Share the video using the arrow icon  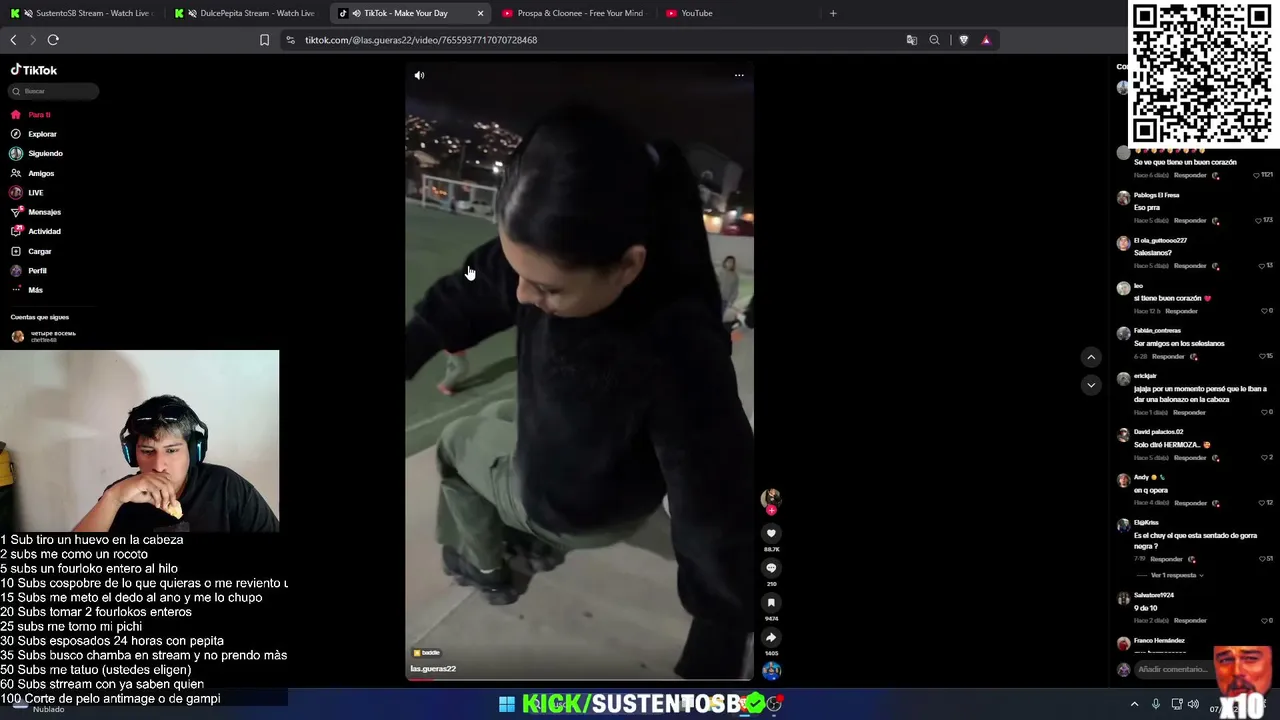point(771,637)
